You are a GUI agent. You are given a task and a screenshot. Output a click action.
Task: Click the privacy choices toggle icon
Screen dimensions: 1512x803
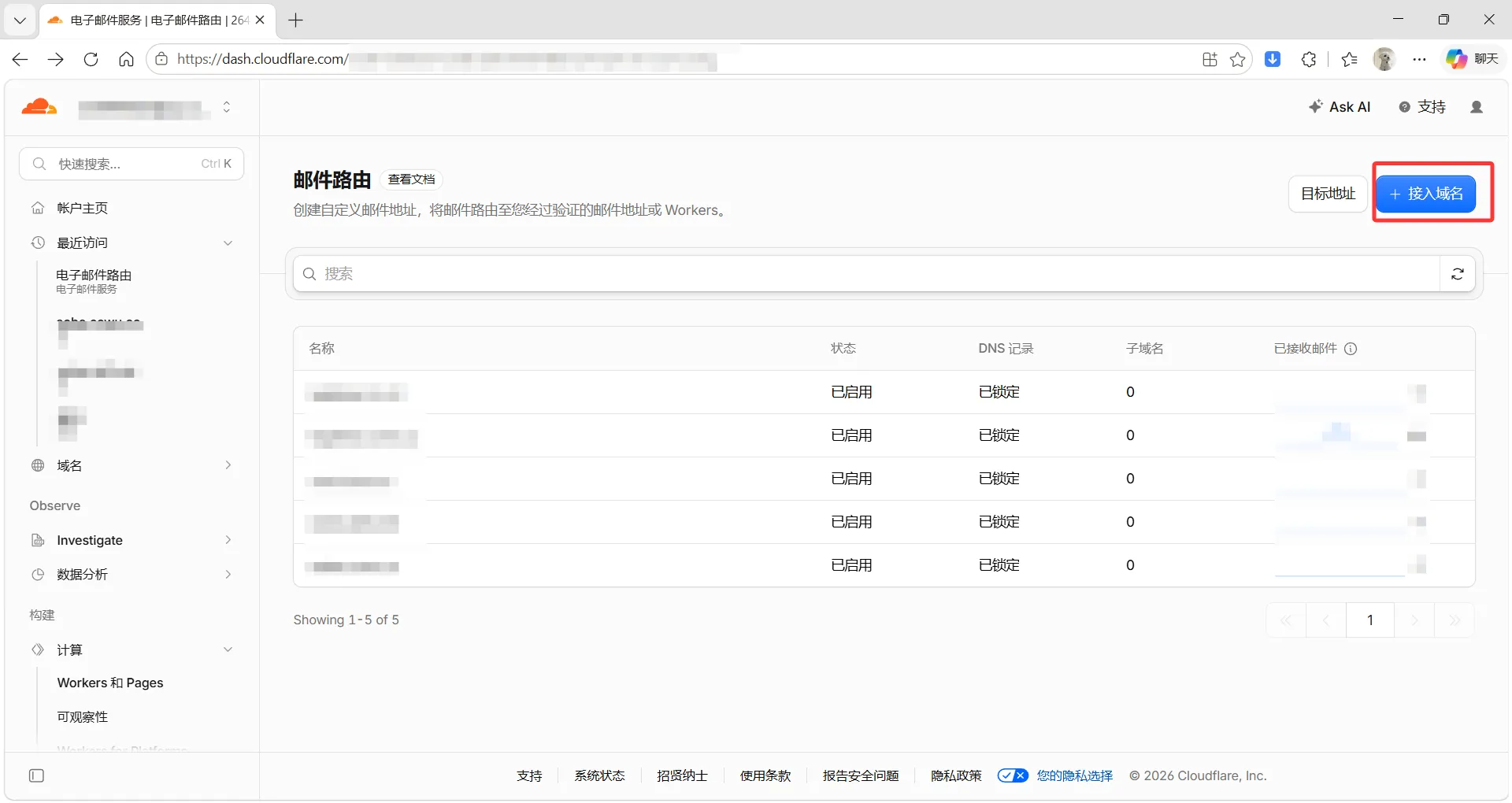click(1013, 776)
